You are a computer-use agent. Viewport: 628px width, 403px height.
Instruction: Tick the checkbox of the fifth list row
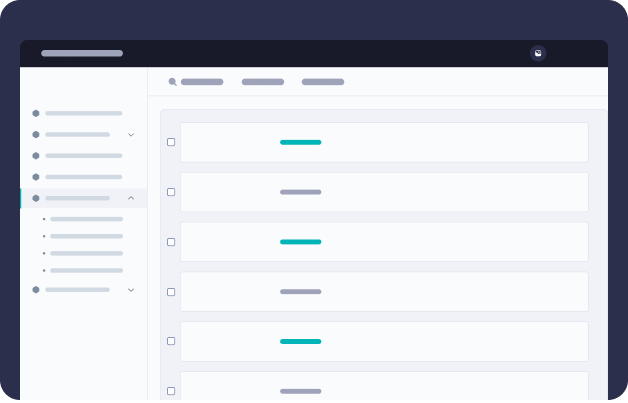click(x=171, y=341)
